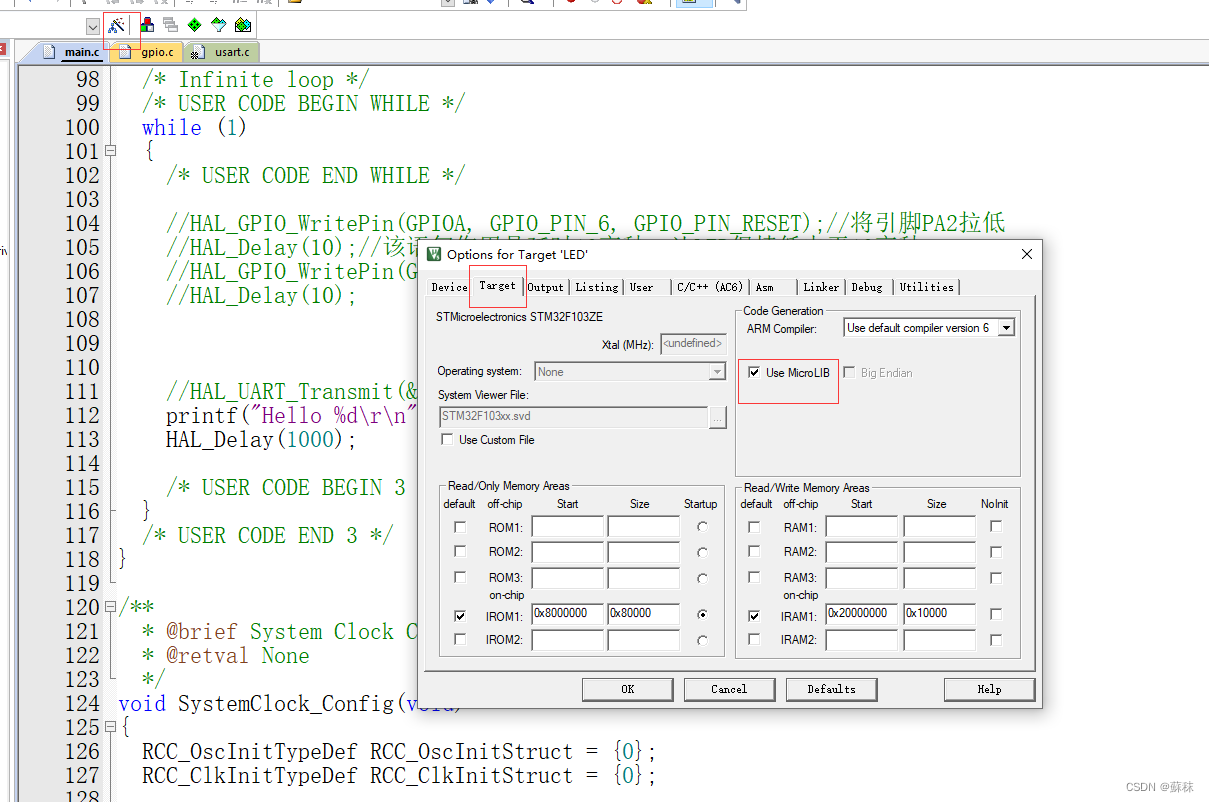Toggle the Use Custom File checkbox
This screenshot has height=802, width=1209.
pos(446,440)
